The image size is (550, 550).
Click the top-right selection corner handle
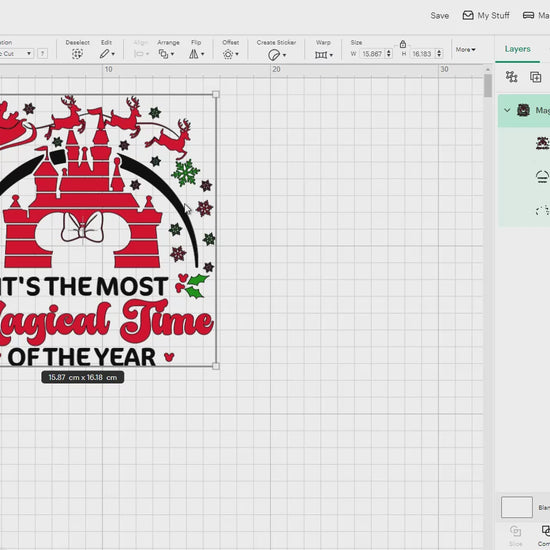(216, 94)
